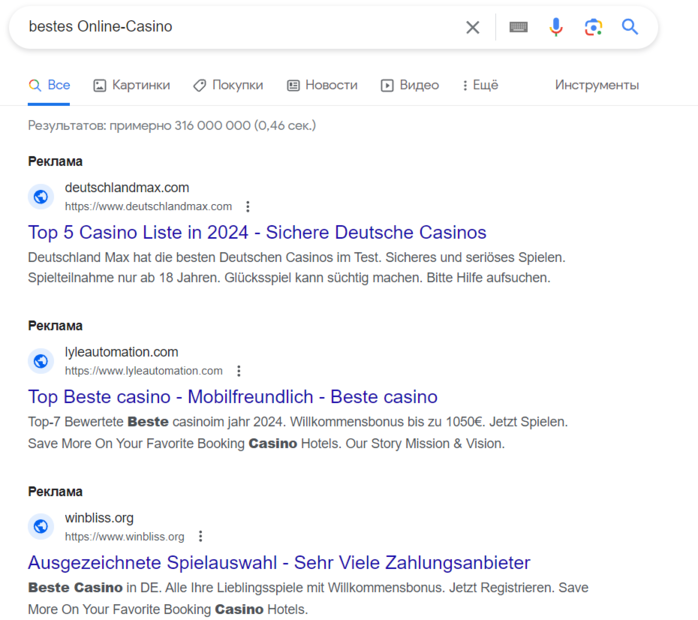
Task: Open Top 5 Casino Liste in 2024 link
Action: click(257, 232)
